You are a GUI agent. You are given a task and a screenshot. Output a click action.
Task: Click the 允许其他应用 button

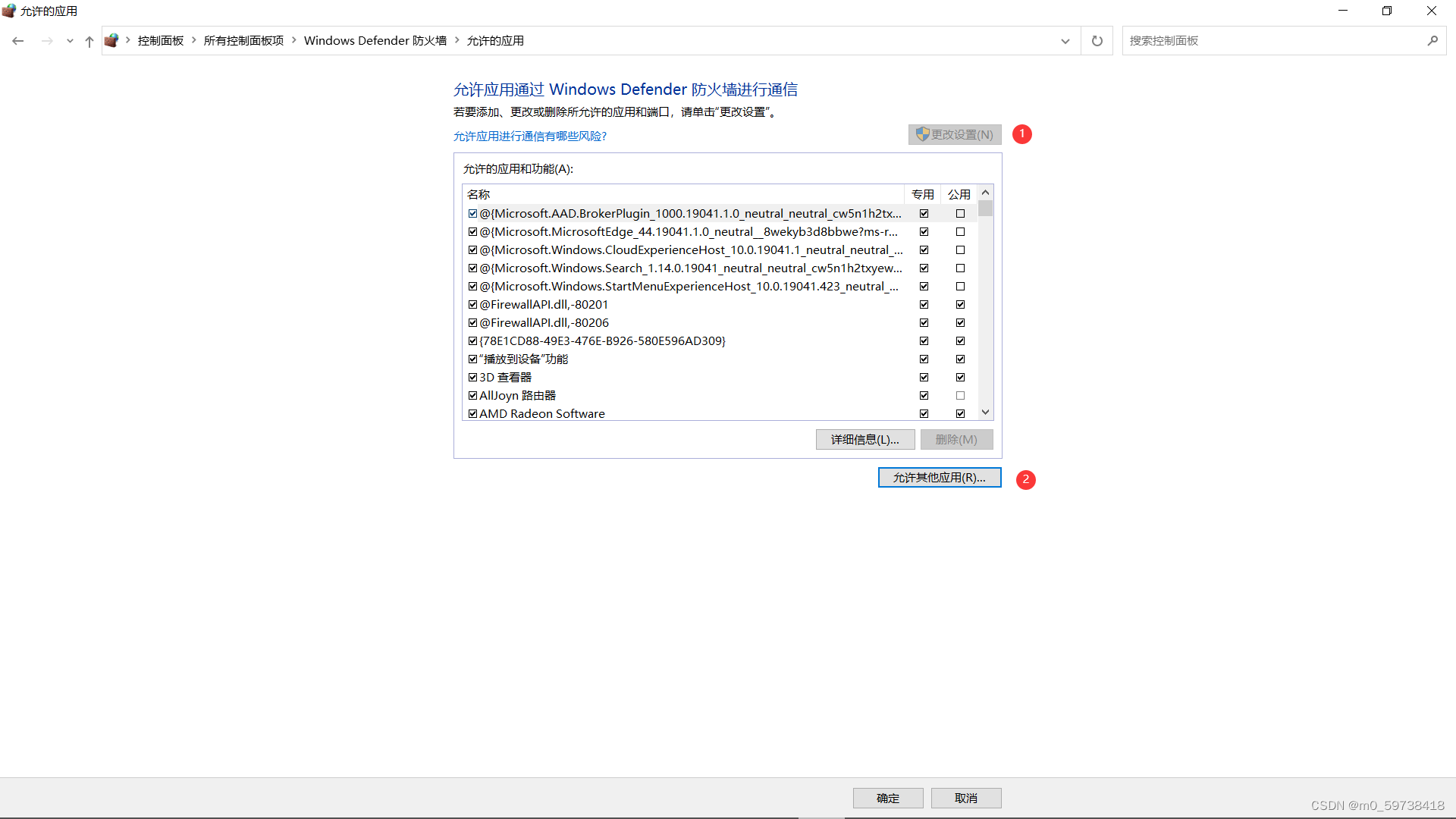[939, 477]
